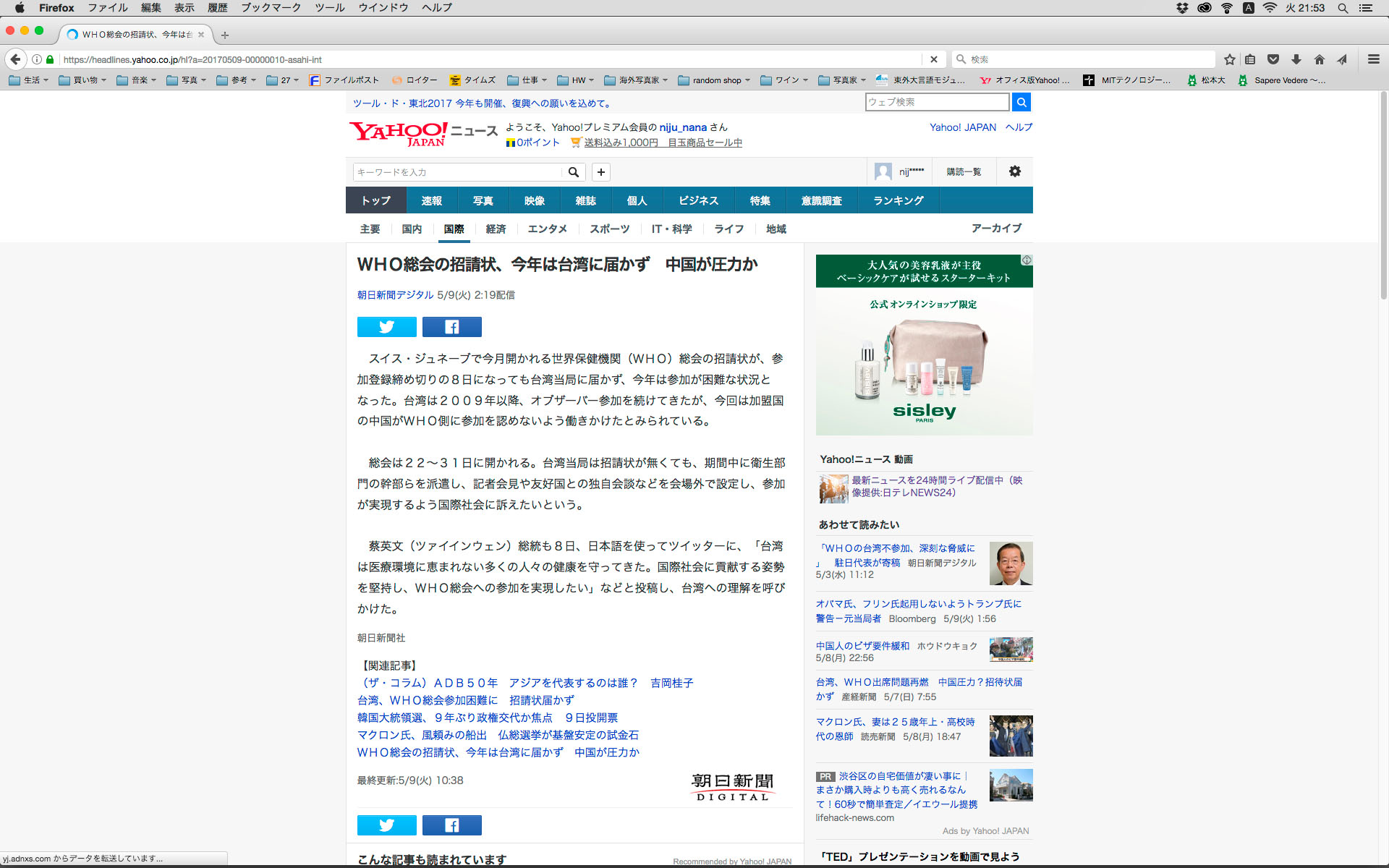Click the blue web search magnifier button
Image resolution: width=1389 pixels, height=868 pixels.
click(1021, 102)
